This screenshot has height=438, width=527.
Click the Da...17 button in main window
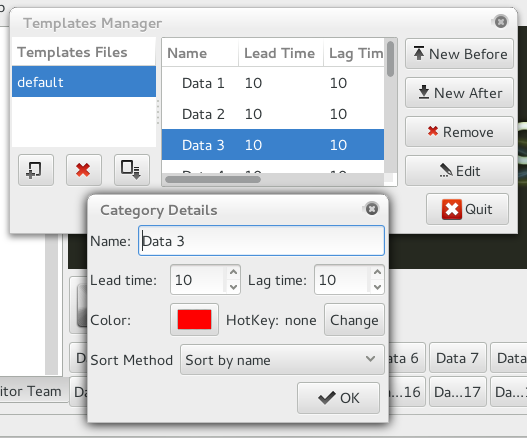[457, 392]
